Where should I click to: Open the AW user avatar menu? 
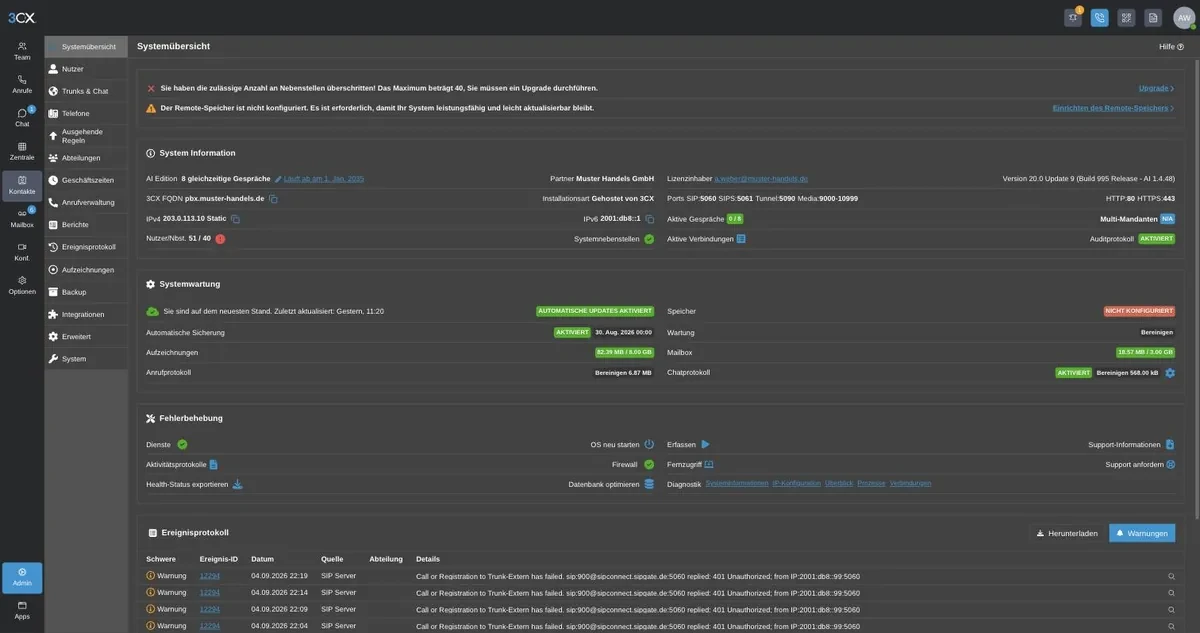click(x=1184, y=17)
